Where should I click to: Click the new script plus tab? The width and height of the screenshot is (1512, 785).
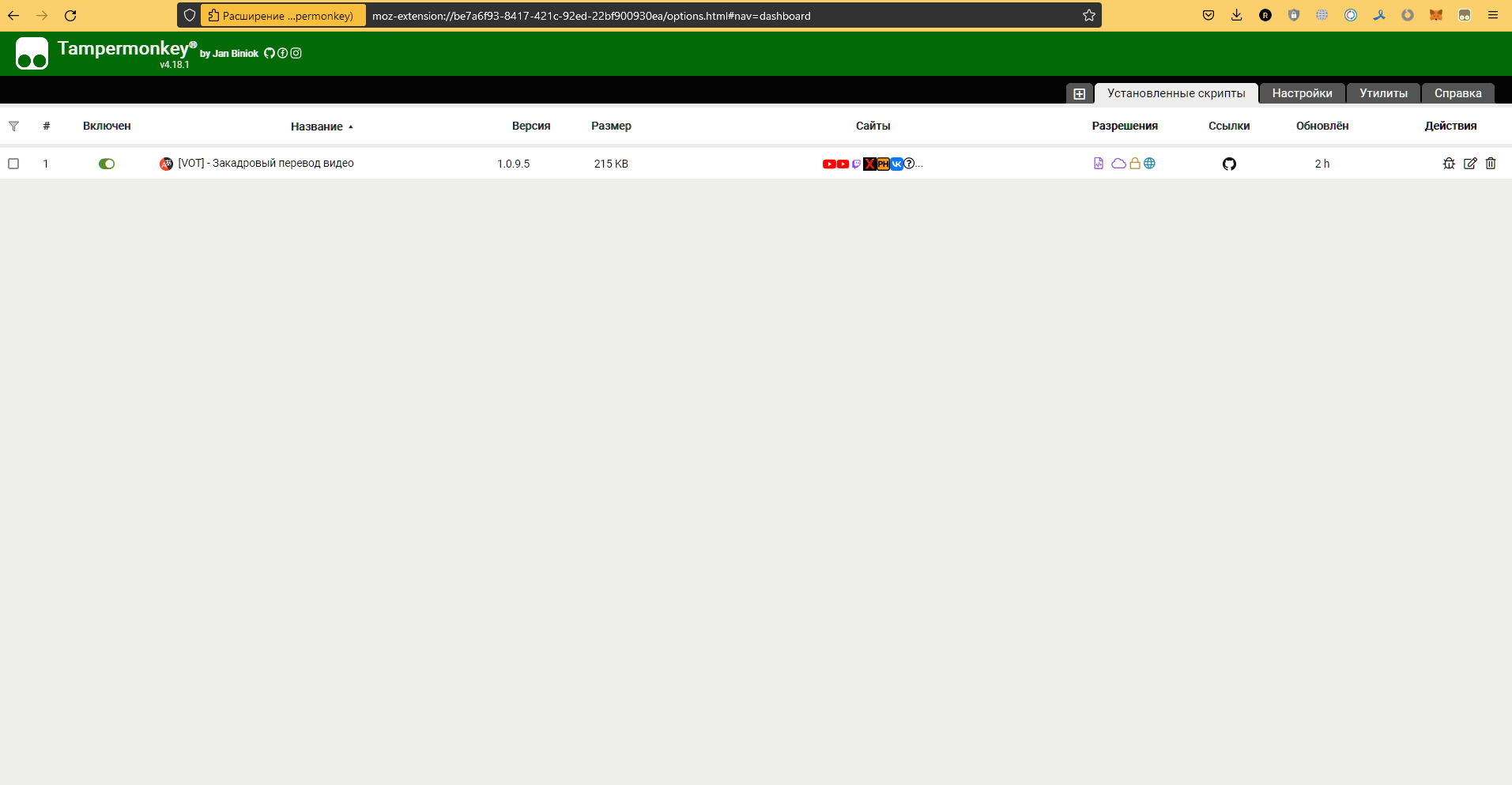click(1079, 93)
